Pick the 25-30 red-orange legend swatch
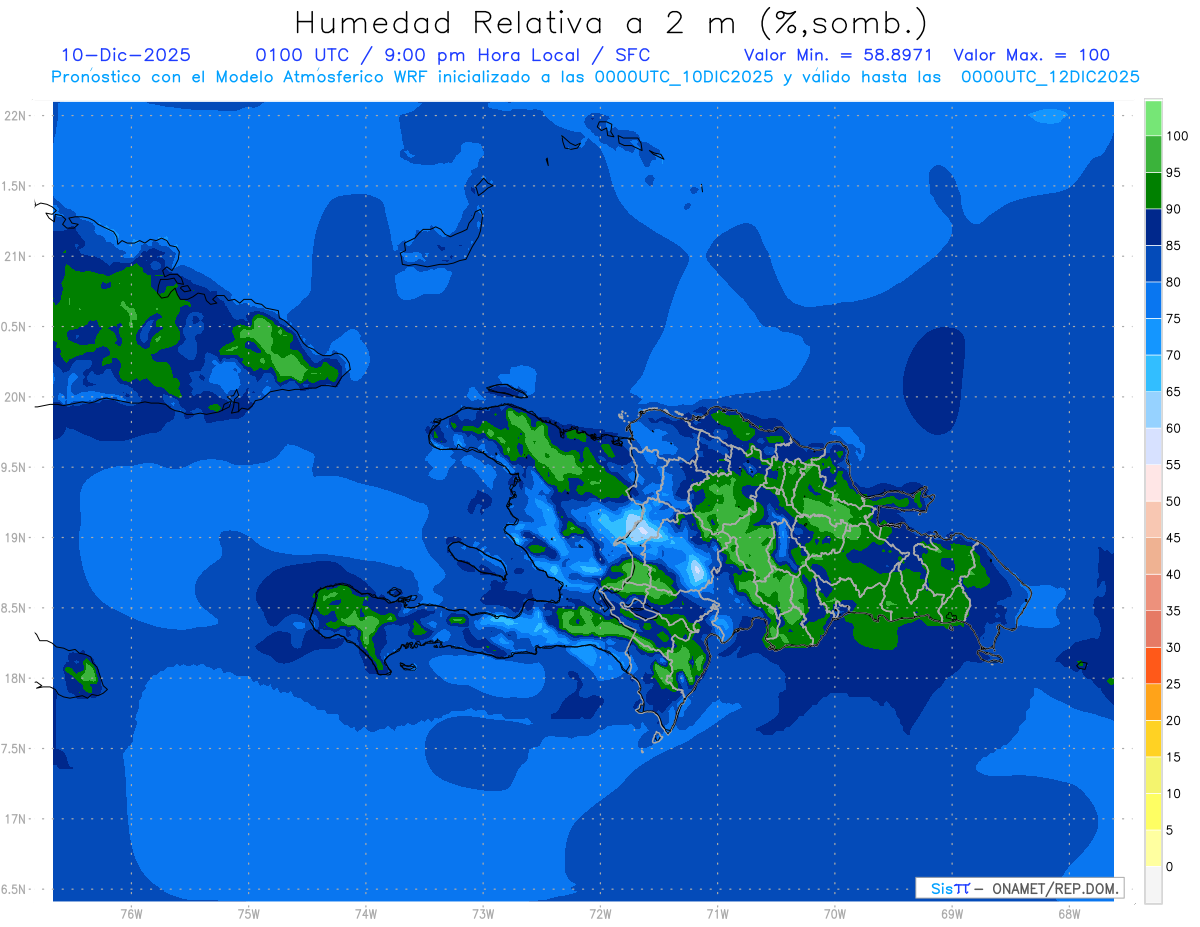 (1153, 665)
